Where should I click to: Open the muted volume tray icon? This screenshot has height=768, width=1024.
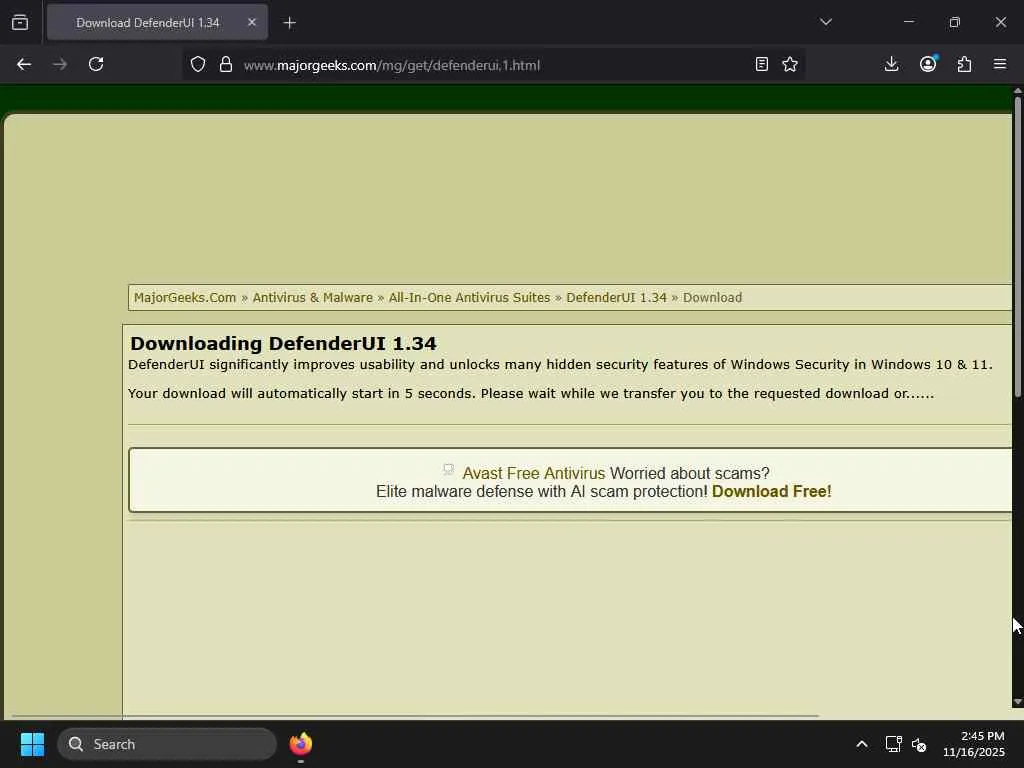click(x=919, y=744)
